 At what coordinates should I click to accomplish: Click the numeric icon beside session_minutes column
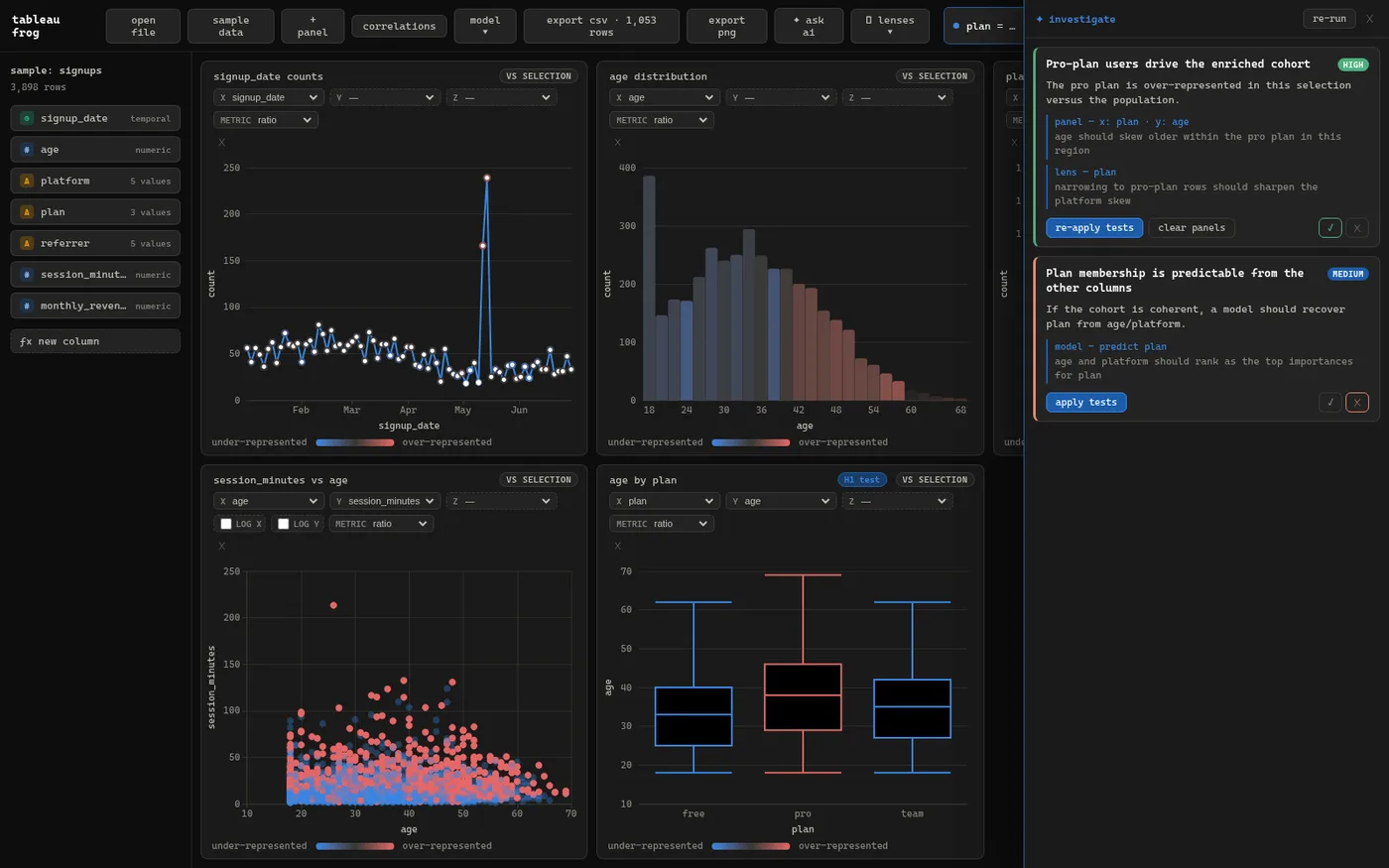[x=27, y=275]
